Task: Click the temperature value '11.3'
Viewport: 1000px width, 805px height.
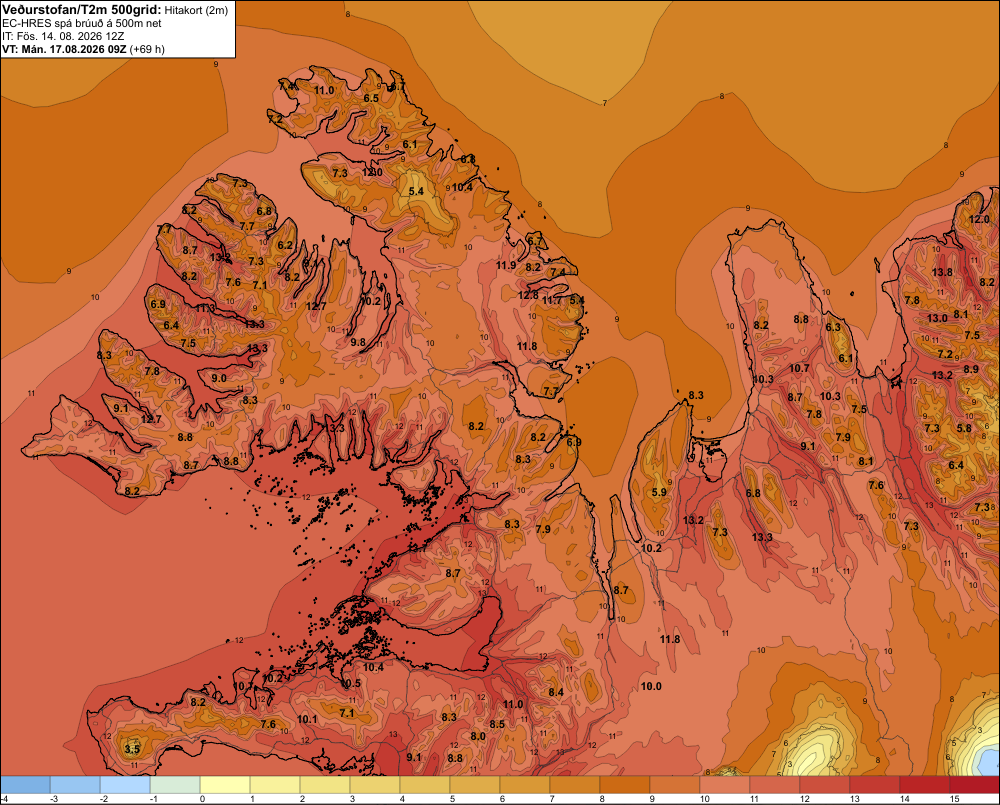Action: pyautogui.click(x=205, y=309)
